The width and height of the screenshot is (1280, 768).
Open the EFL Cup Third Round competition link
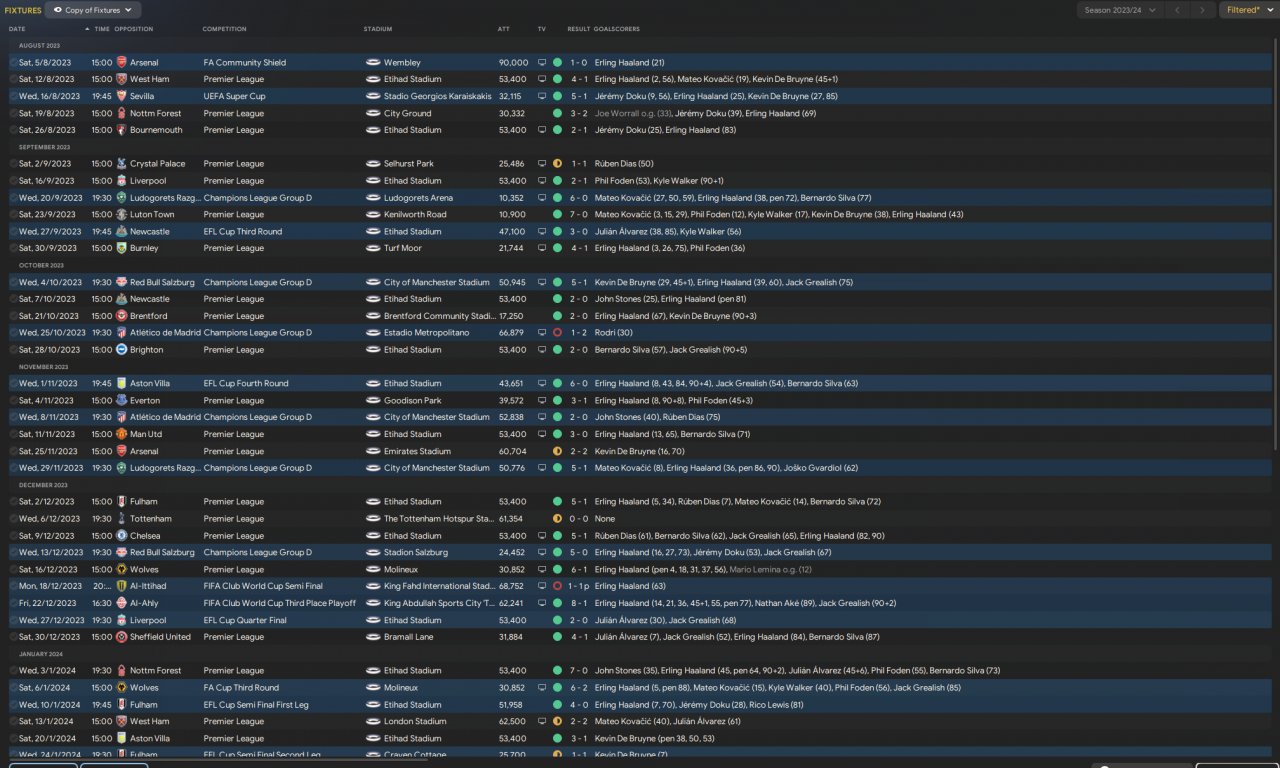[243, 231]
